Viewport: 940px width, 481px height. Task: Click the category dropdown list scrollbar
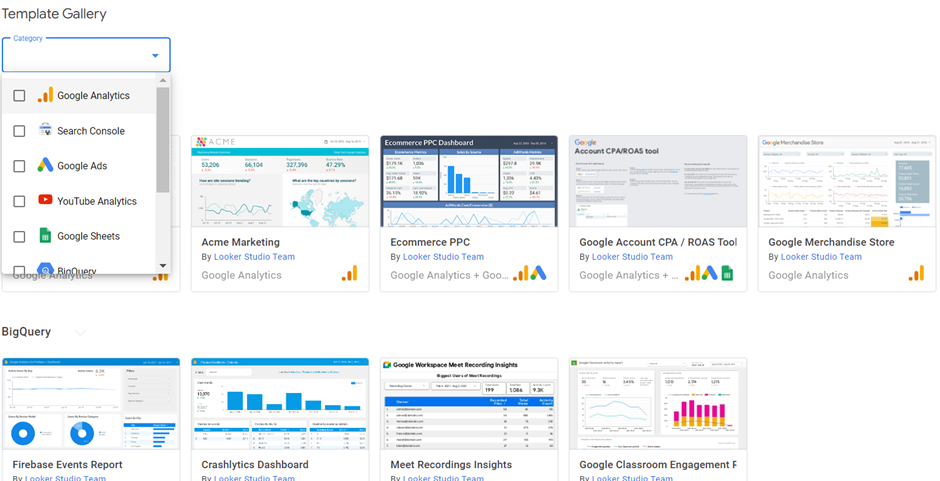(x=163, y=140)
